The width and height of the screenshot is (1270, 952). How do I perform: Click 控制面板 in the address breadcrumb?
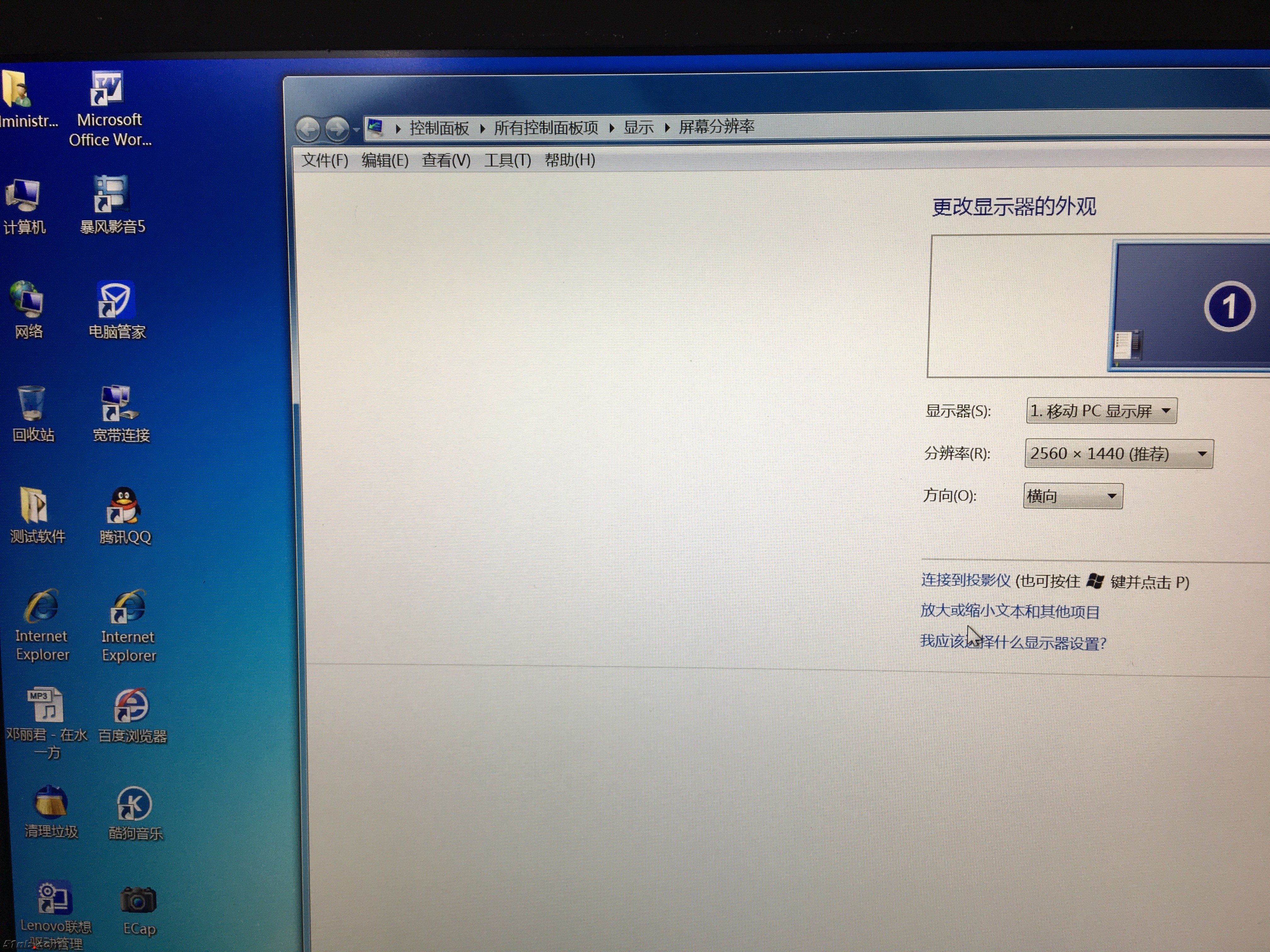point(439,127)
